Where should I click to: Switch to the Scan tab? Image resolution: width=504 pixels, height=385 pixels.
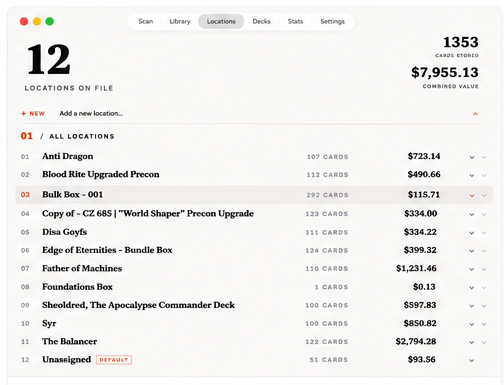click(x=146, y=21)
